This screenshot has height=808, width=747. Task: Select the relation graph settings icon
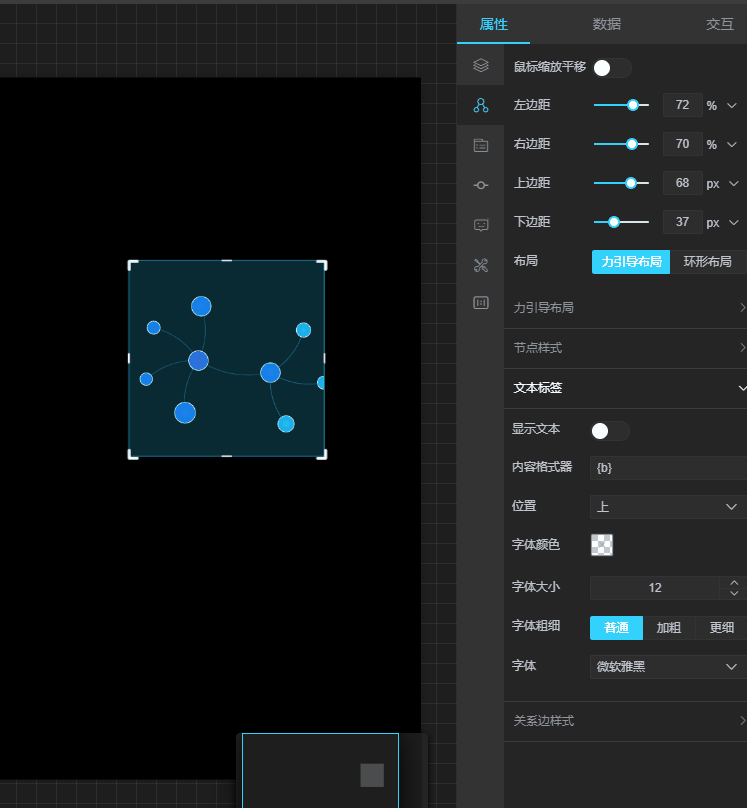coord(480,105)
